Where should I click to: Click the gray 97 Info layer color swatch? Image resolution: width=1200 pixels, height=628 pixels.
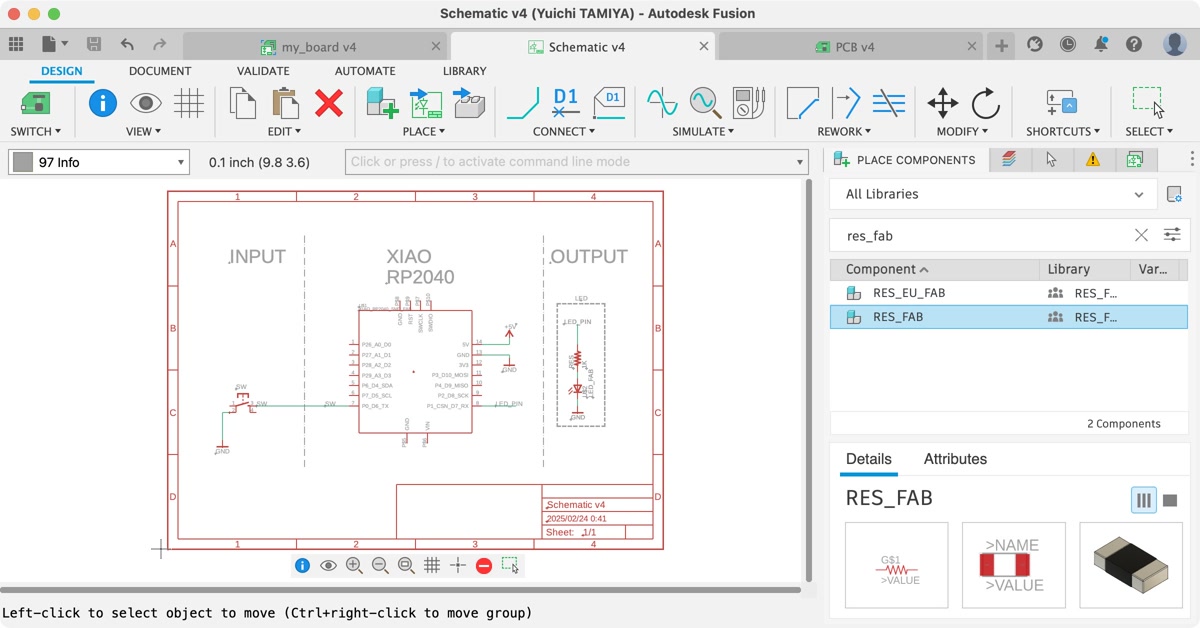pyautogui.click(x=22, y=162)
